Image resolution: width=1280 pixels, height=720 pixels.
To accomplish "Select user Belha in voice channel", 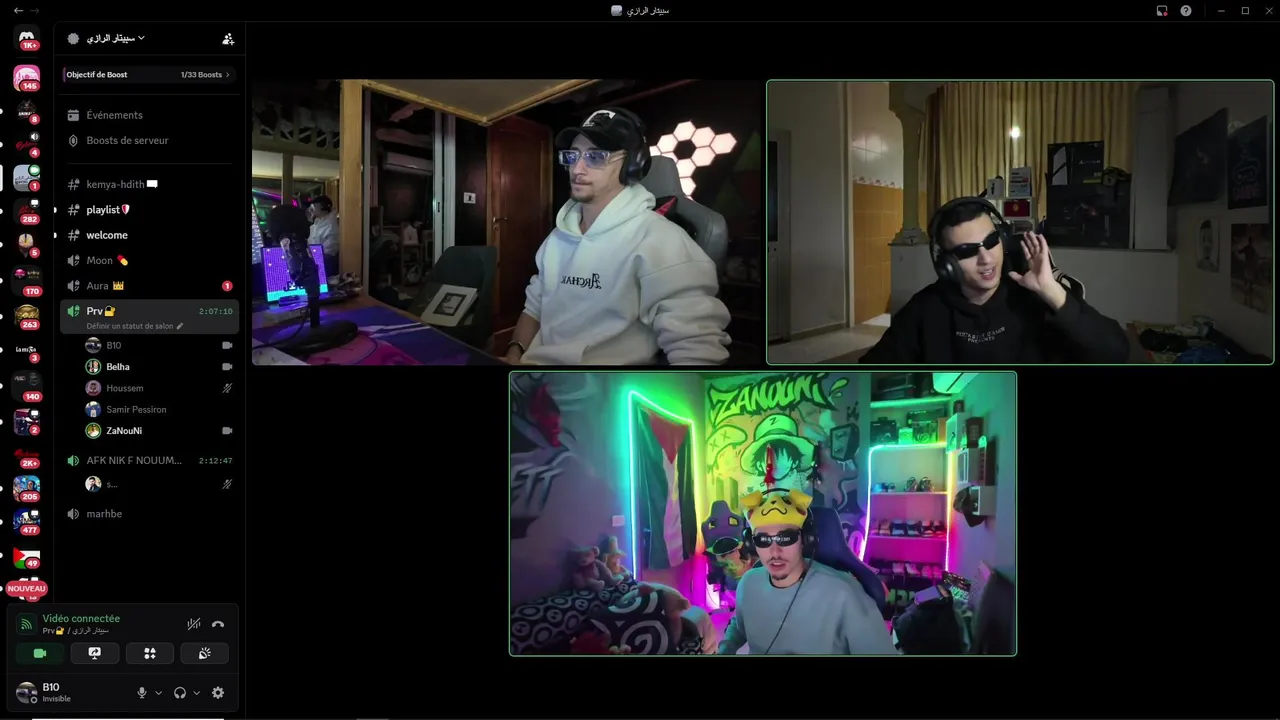I will pyautogui.click(x=160, y=367).
